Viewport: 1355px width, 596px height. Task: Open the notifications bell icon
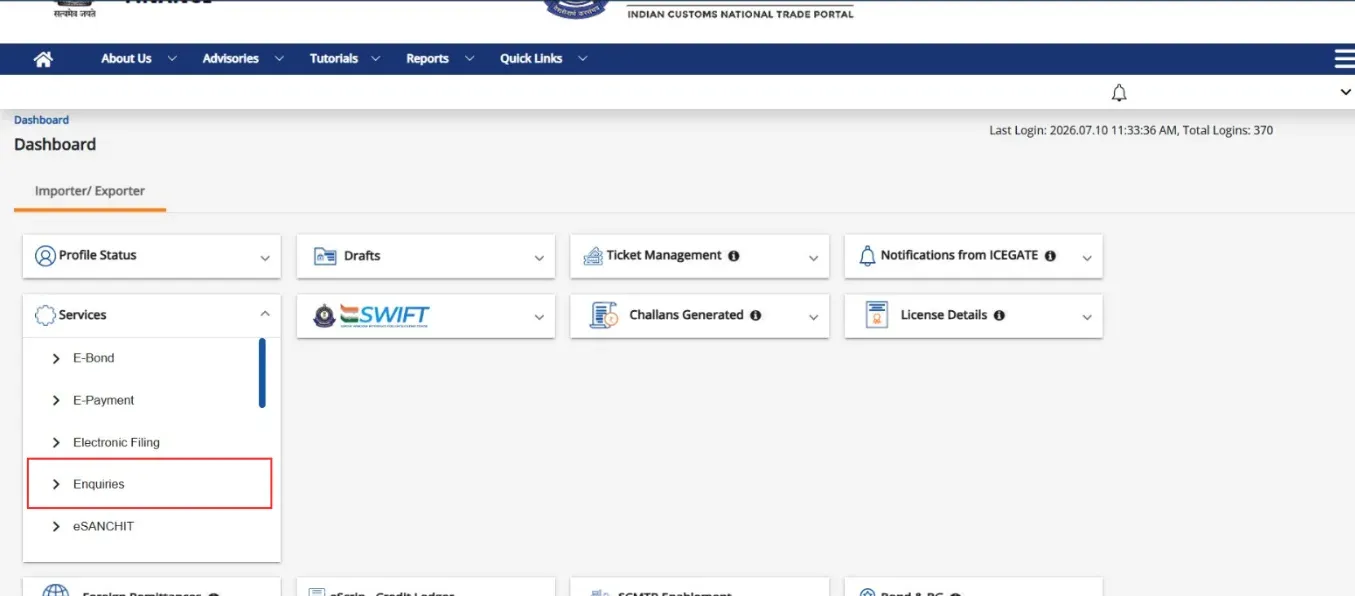[x=1119, y=93]
